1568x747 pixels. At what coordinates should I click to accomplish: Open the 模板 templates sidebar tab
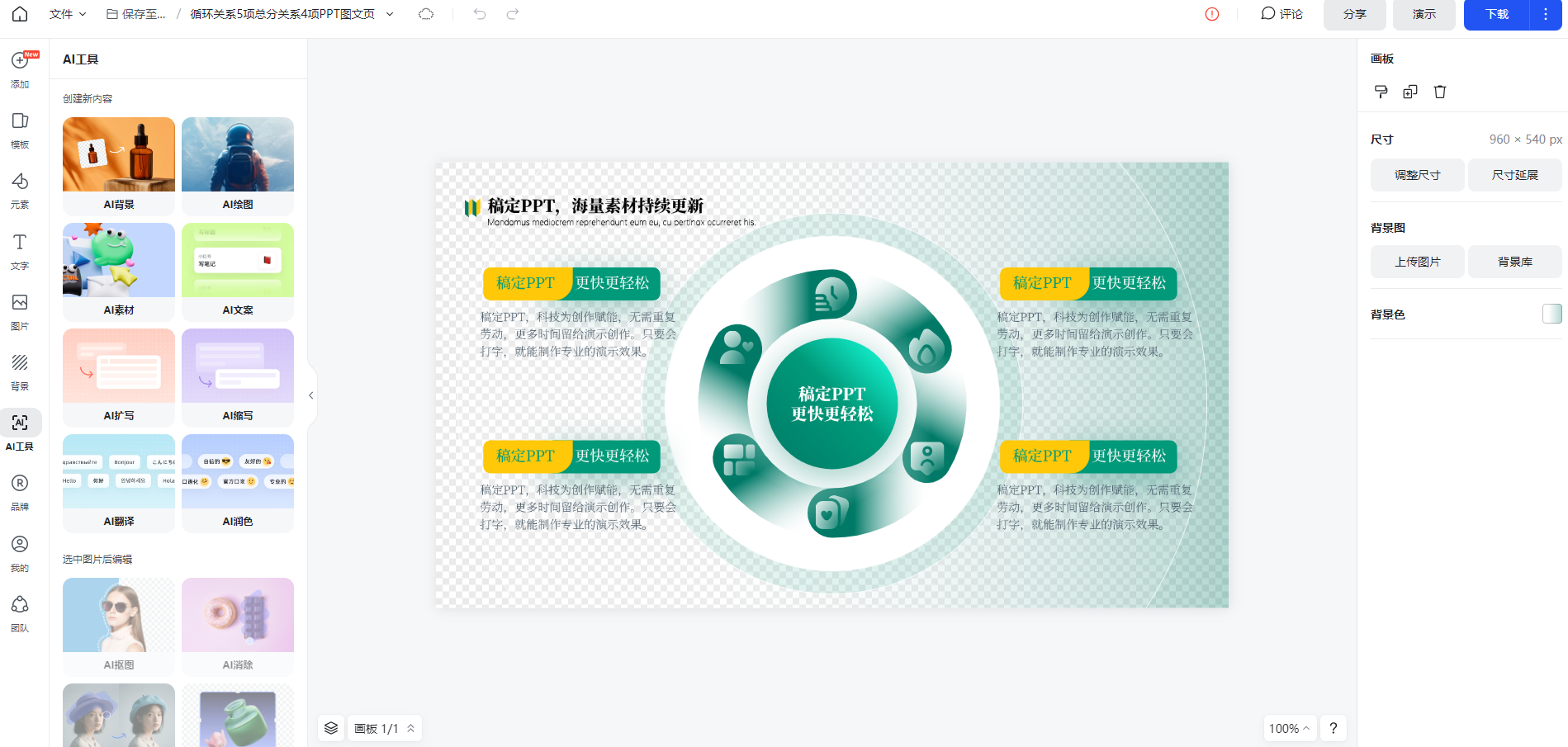pyautogui.click(x=20, y=130)
